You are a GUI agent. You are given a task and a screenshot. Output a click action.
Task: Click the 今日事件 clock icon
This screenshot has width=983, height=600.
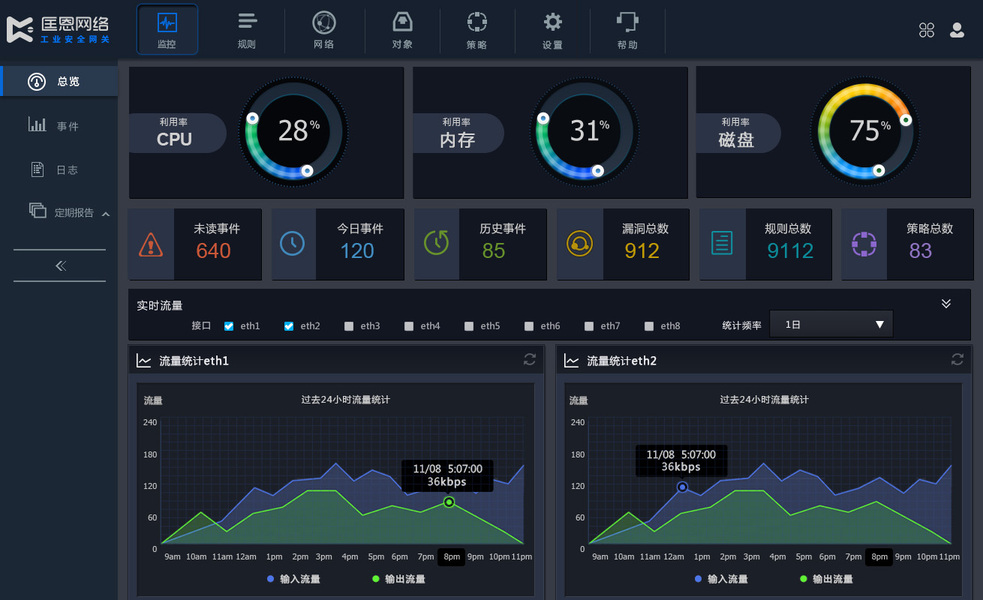[292, 243]
